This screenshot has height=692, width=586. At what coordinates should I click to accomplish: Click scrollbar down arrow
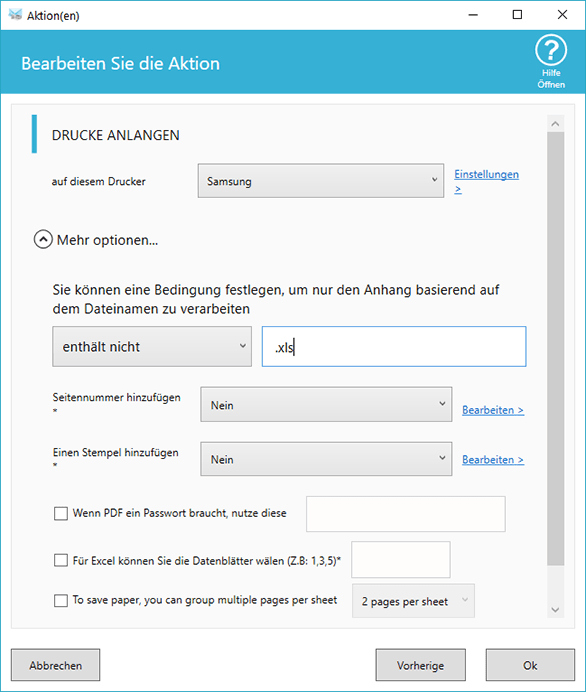pyautogui.click(x=556, y=610)
